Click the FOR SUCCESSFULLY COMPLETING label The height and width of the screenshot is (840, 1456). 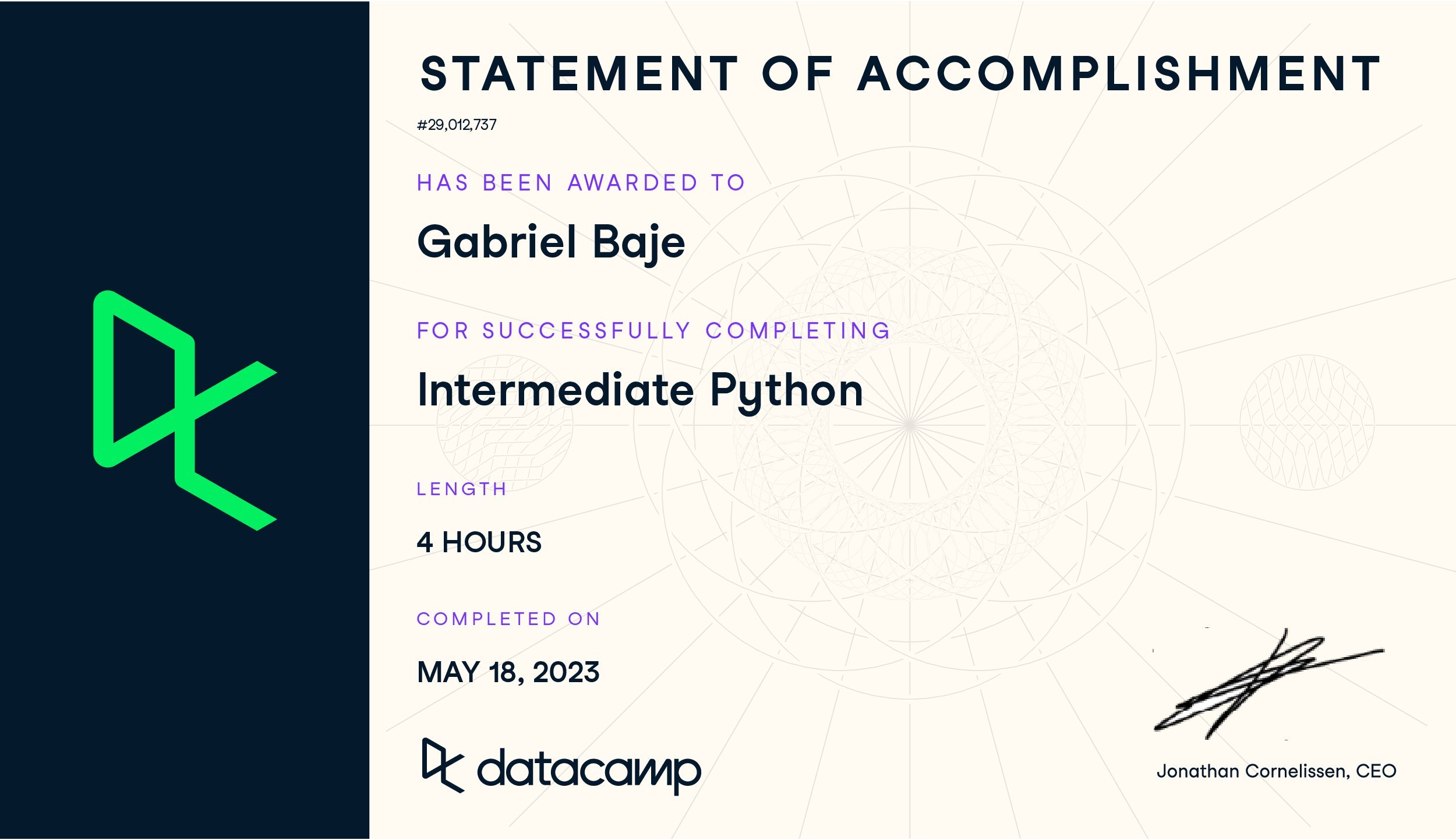pyautogui.click(x=653, y=331)
